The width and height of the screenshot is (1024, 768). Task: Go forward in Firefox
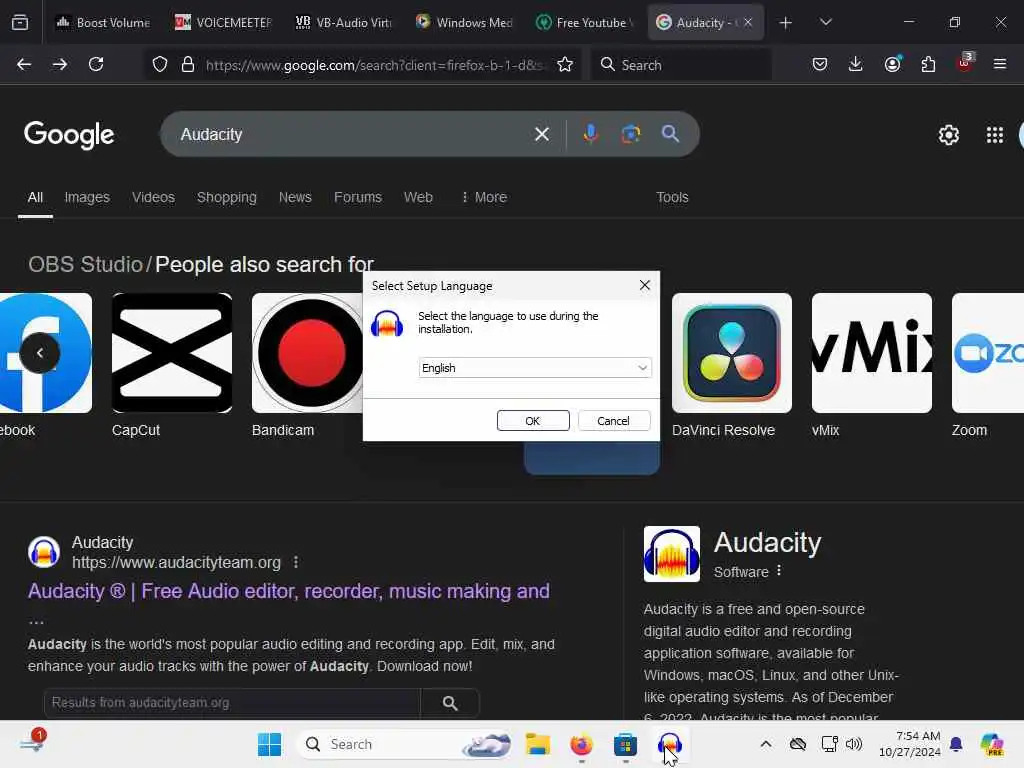60,64
